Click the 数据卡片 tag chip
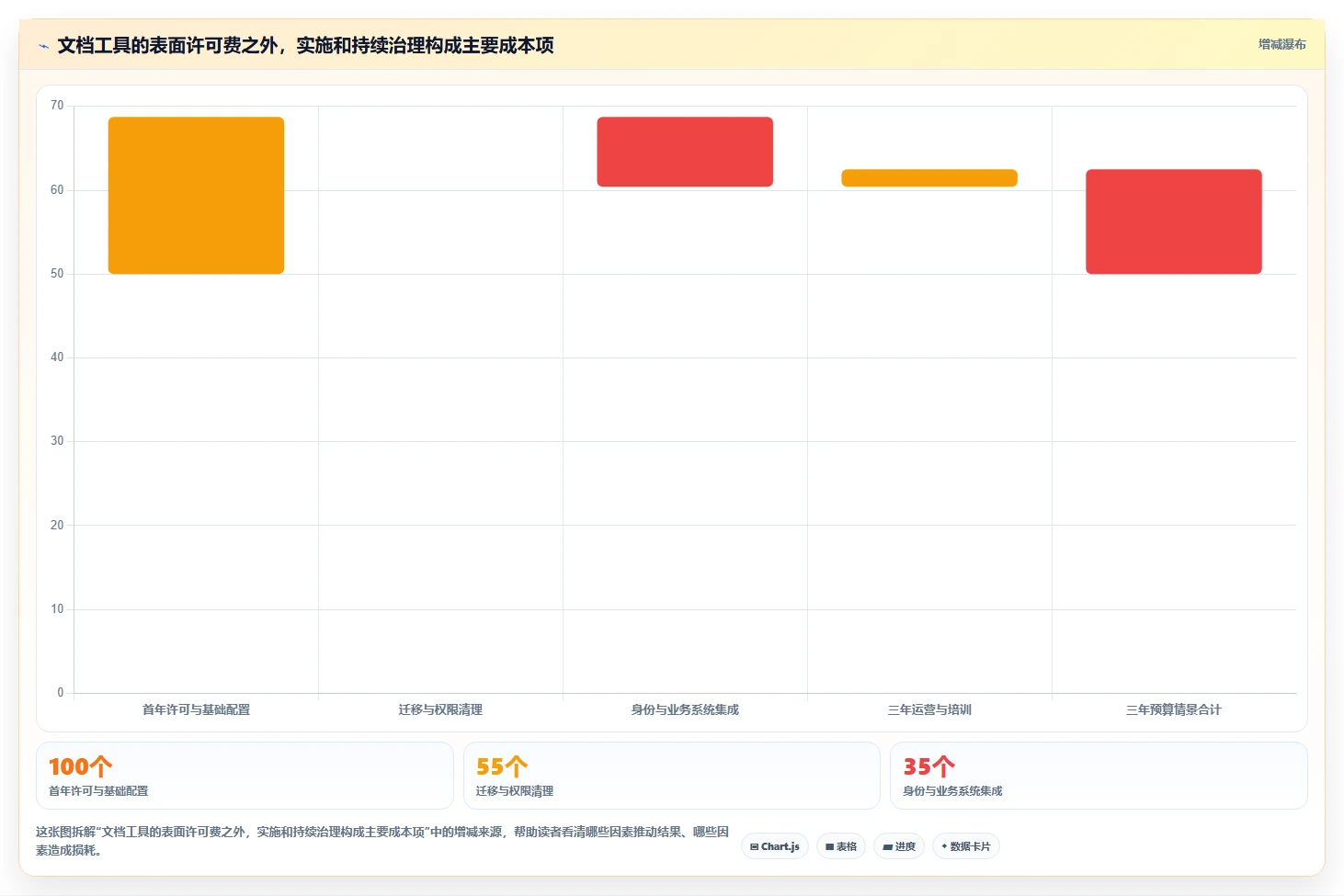Image resolution: width=1344 pixels, height=896 pixels. (x=966, y=846)
